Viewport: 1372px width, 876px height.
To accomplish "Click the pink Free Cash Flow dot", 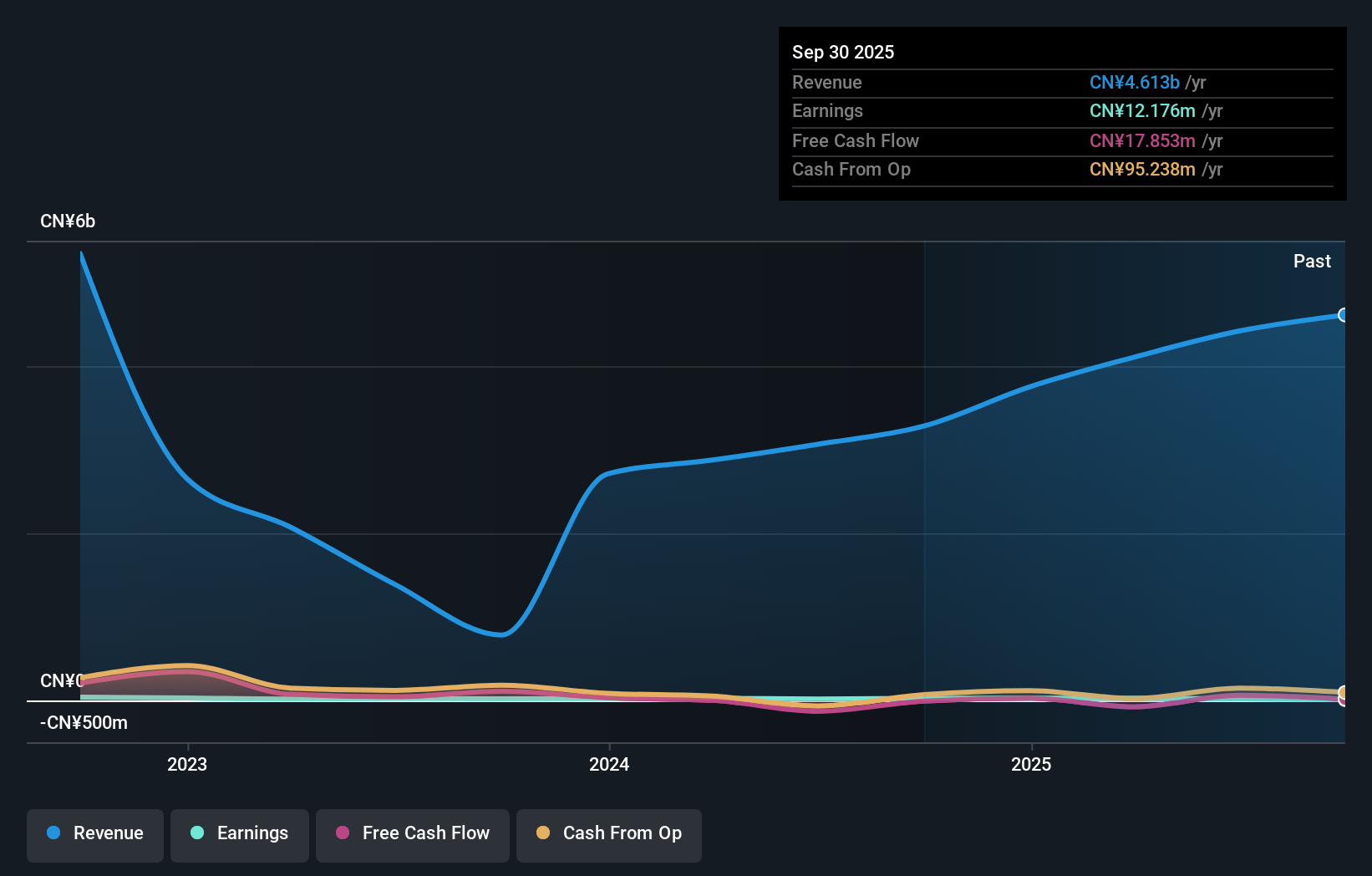I will (x=341, y=833).
